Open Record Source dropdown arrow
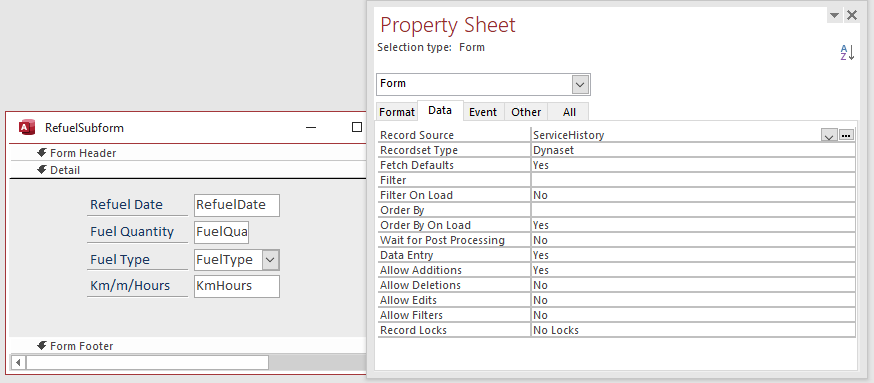 (829, 135)
